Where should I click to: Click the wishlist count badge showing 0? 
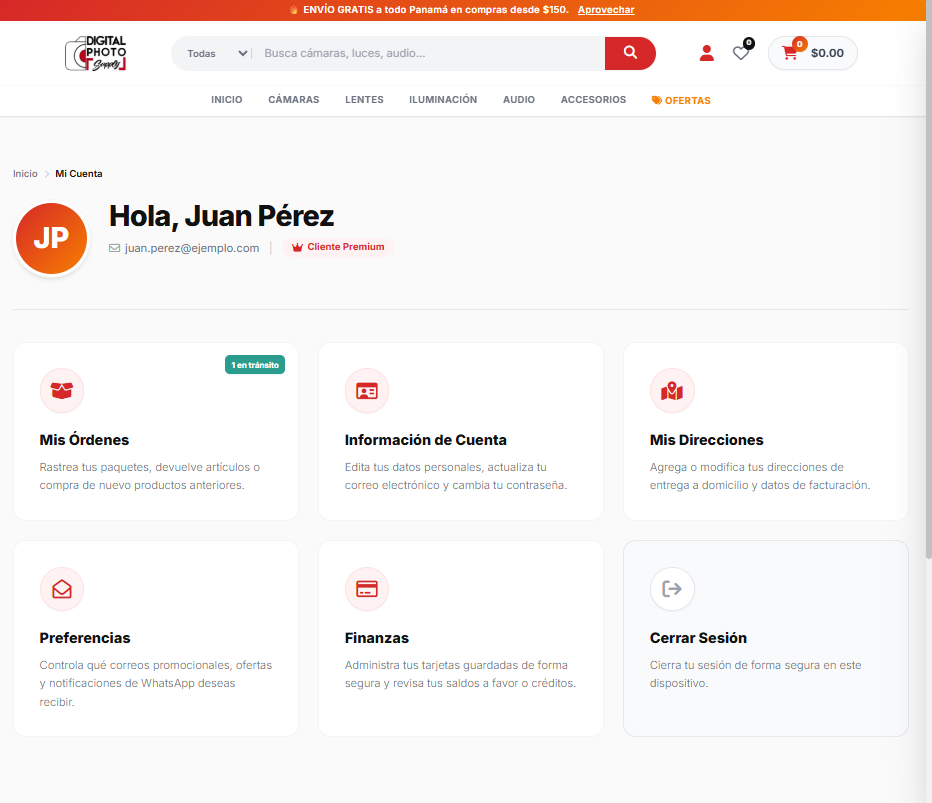pyautogui.click(x=749, y=43)
